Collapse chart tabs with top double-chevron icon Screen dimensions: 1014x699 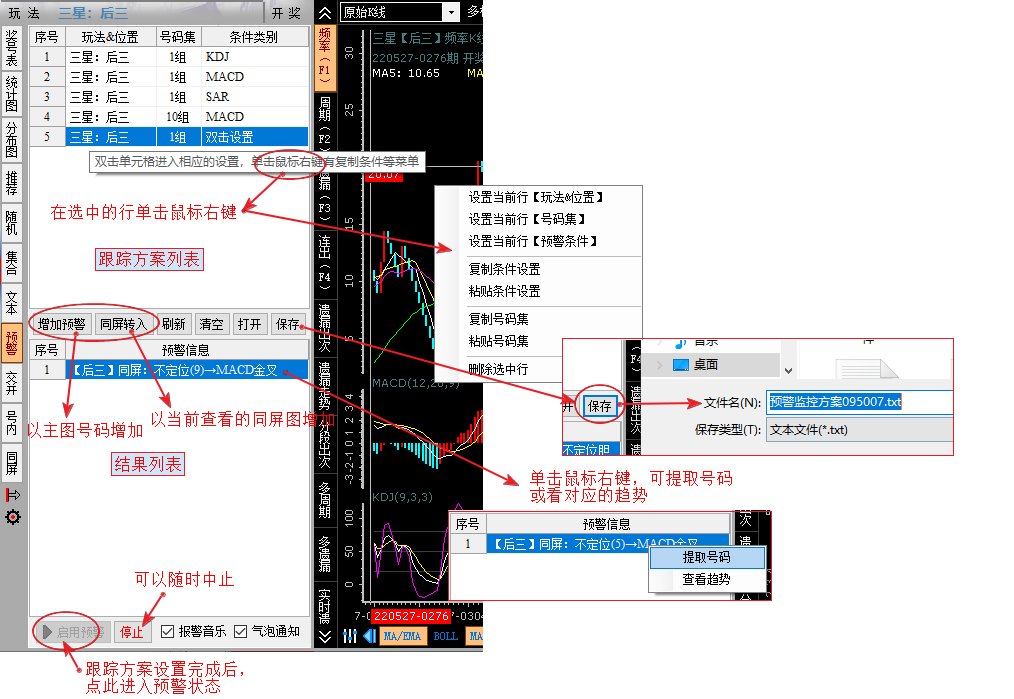[x=325, y=13]
